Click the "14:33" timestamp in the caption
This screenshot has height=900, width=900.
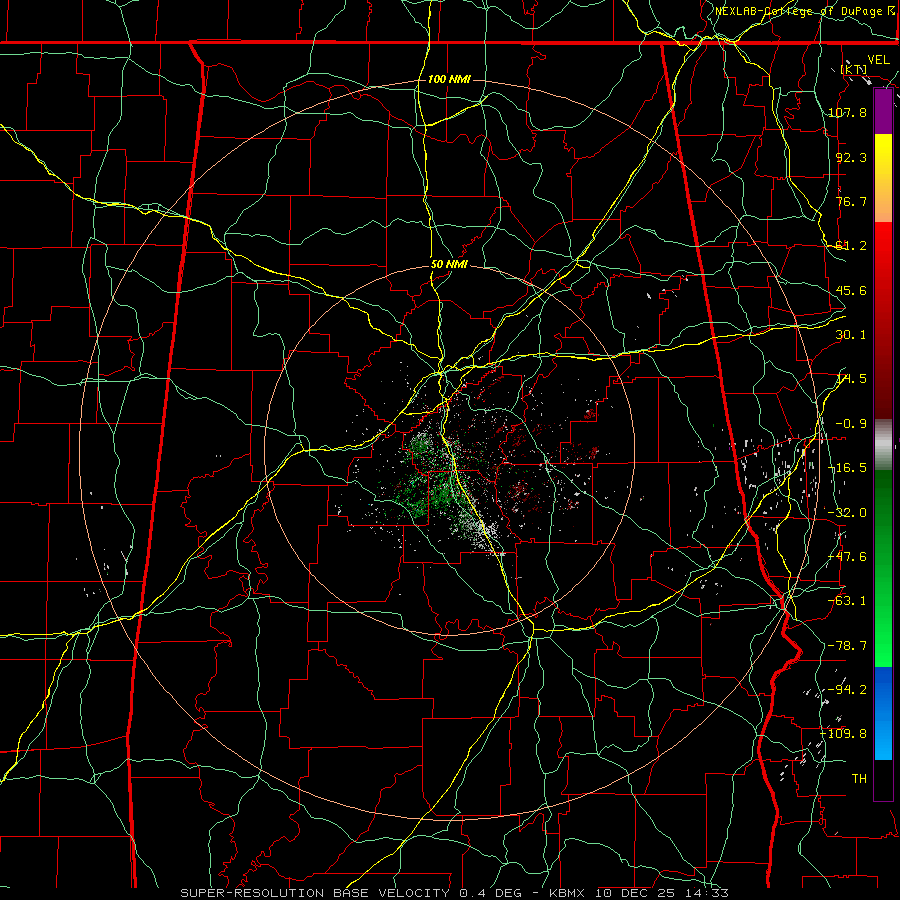pos(709,893)
